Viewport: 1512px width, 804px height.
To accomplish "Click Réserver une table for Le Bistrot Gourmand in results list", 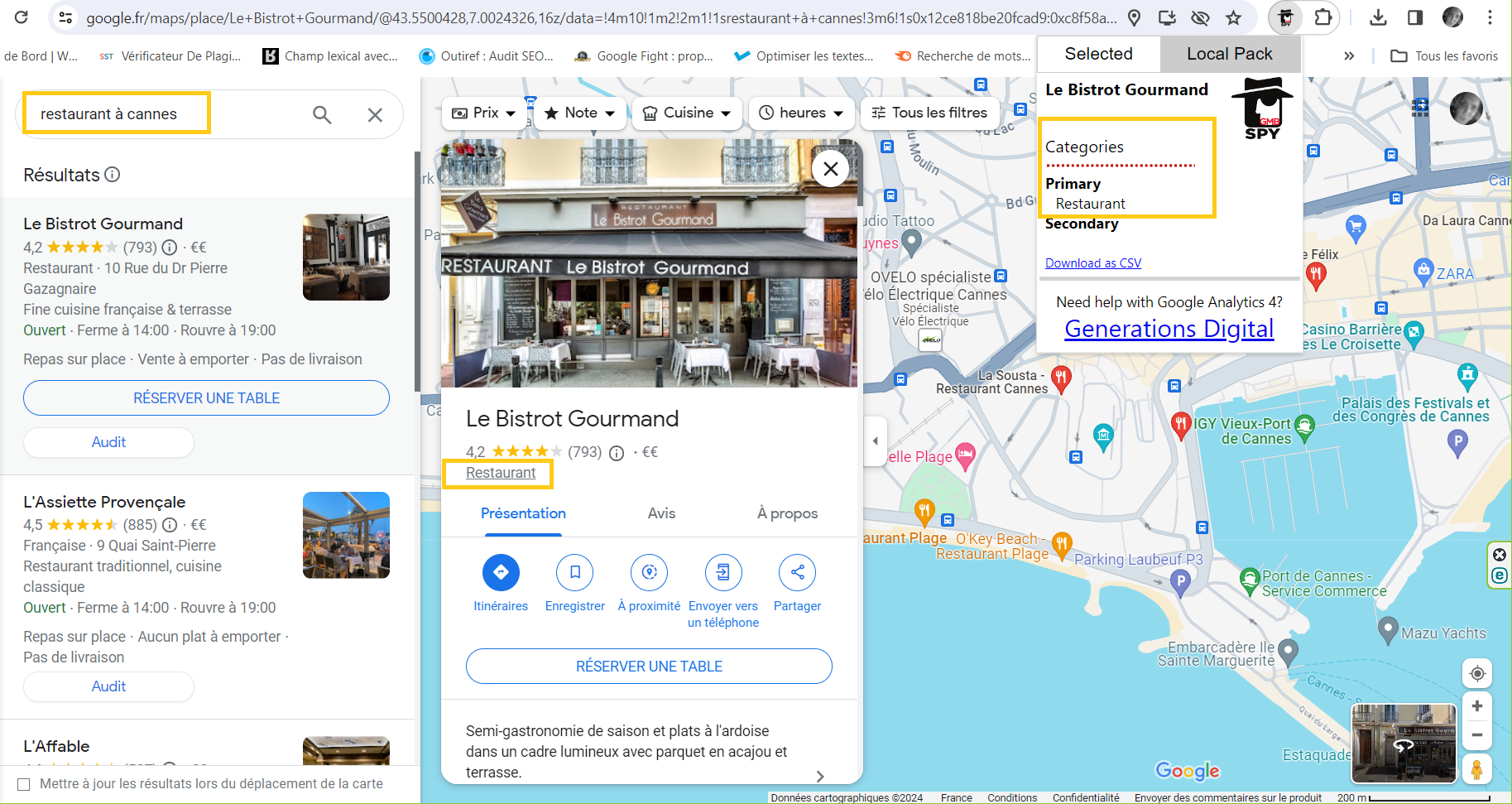I will pyautogui.click(x=206, y=398).
